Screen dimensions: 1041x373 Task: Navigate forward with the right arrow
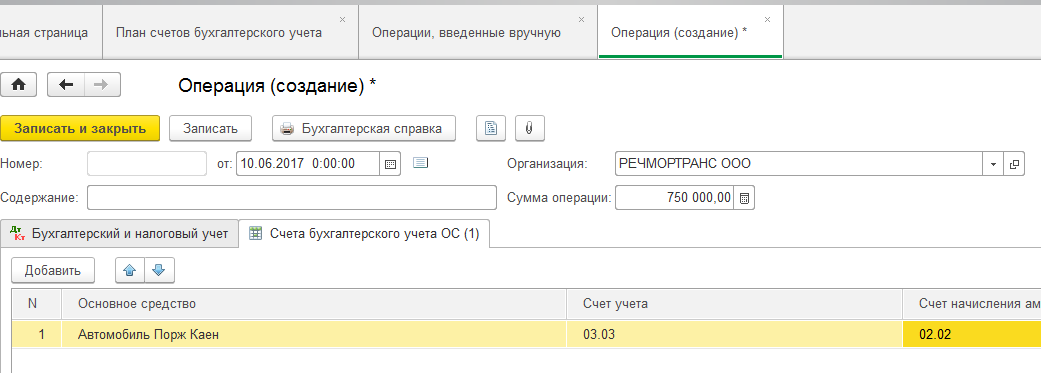tap(101, 85)
